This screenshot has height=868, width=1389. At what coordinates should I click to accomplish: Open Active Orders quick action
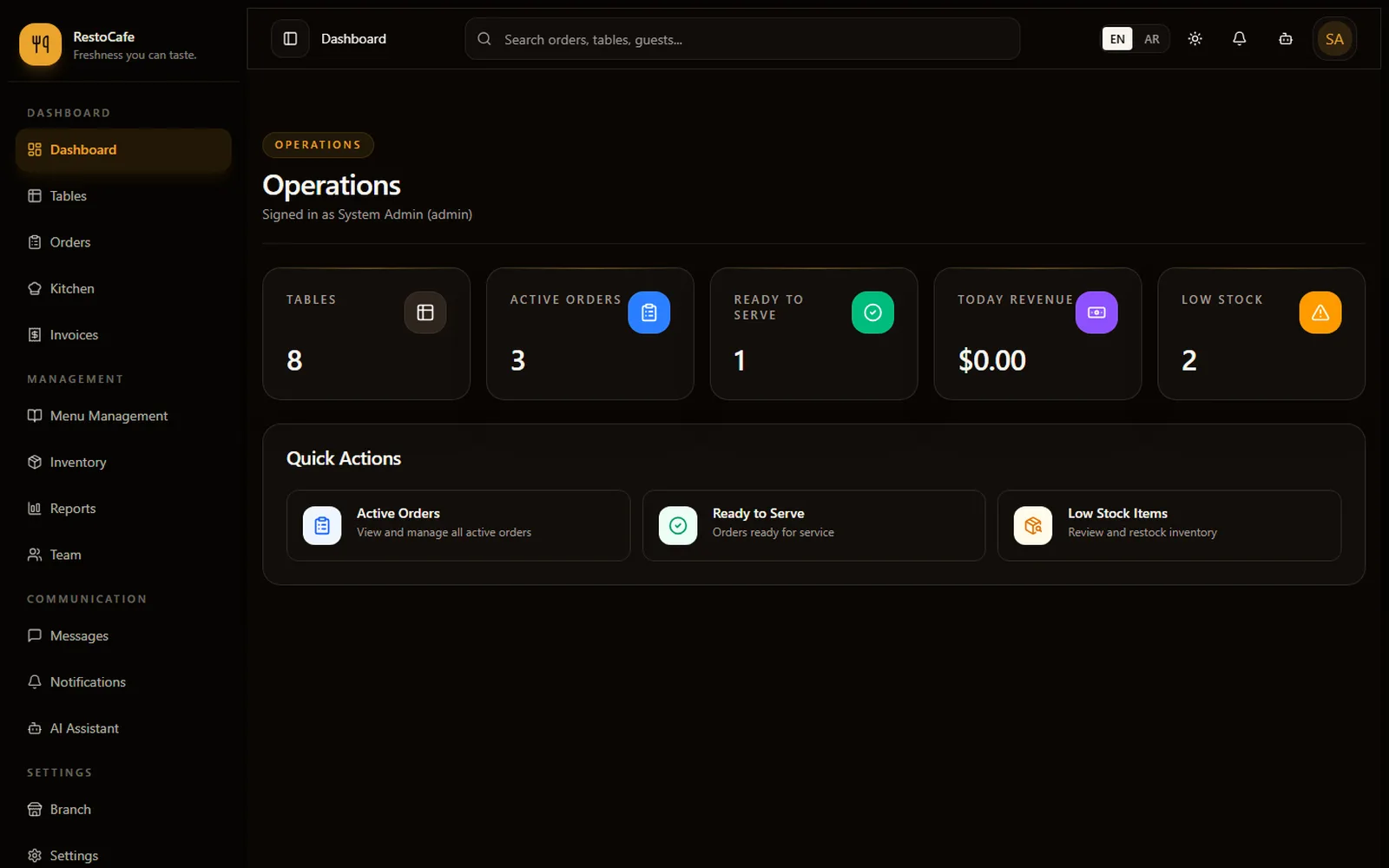click(x=458, y=526)
